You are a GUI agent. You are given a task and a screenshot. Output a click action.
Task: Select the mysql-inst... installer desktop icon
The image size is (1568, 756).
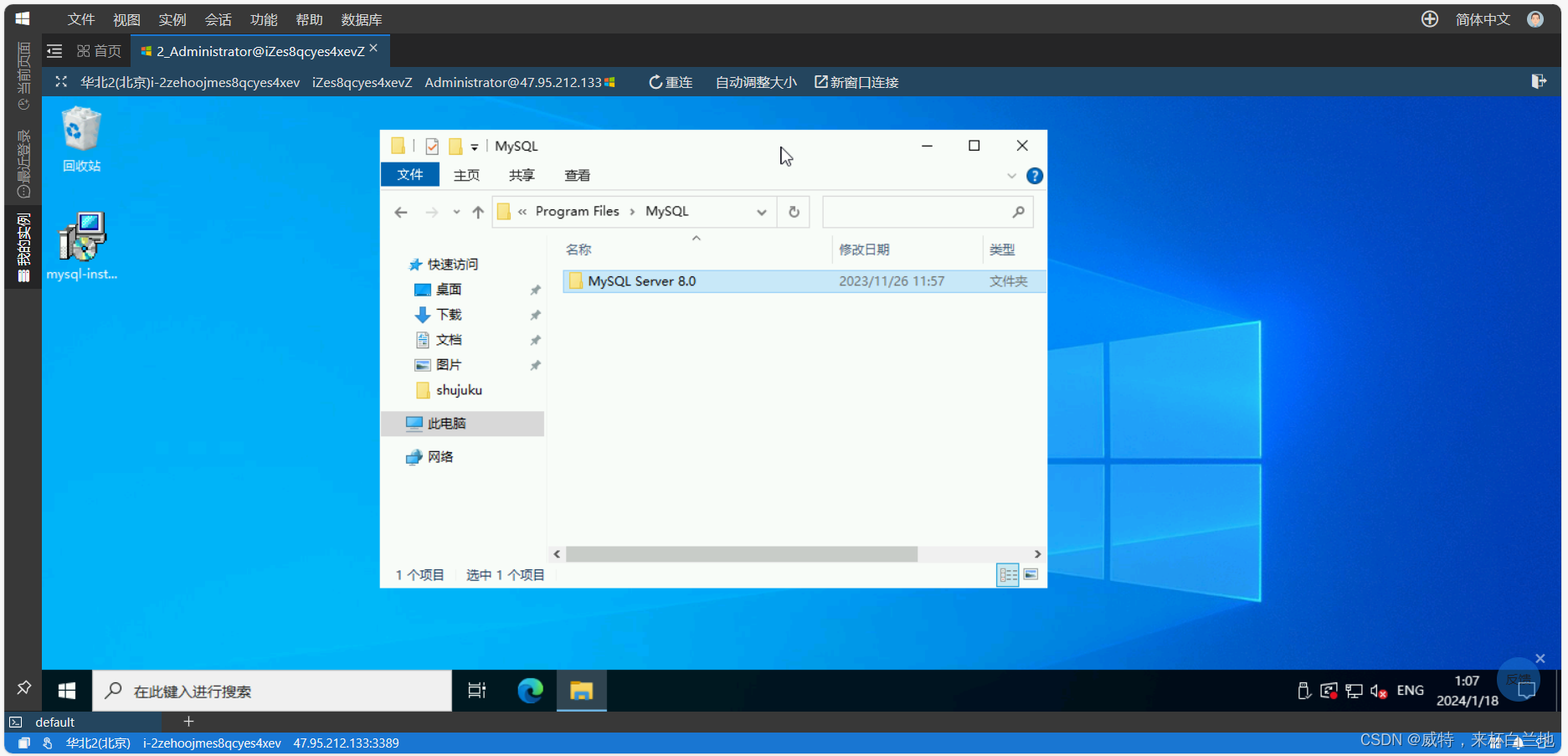(x=81, y=246)
